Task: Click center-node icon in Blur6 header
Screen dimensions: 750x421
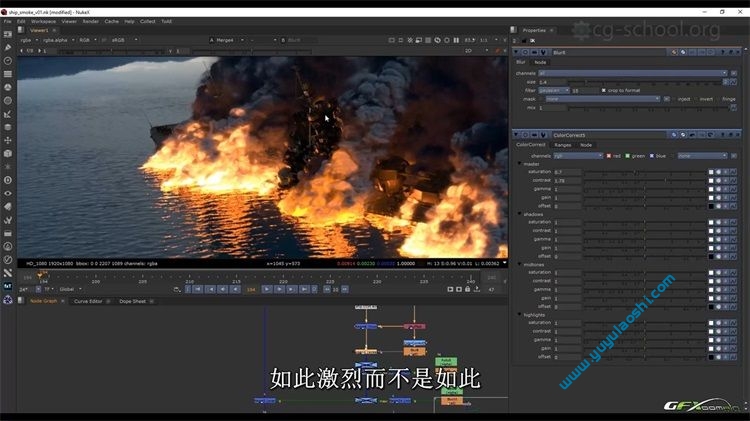Action: coord(525,52)
